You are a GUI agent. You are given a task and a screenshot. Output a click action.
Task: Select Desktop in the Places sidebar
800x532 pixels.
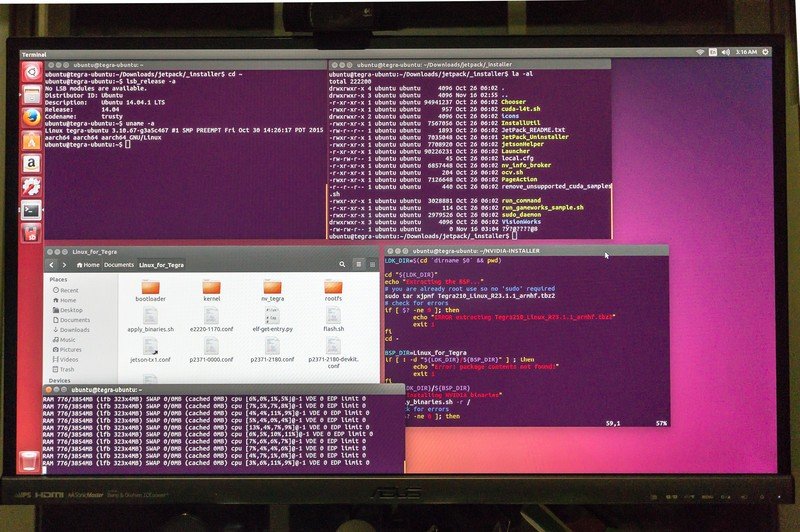(x=67, y=310)
